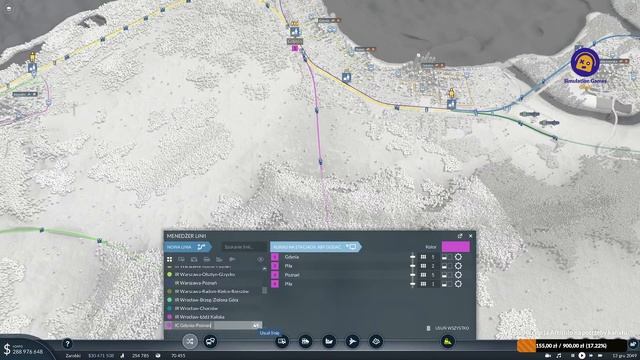
Task: Filter lines by ship type
Action: pos(219,260)
